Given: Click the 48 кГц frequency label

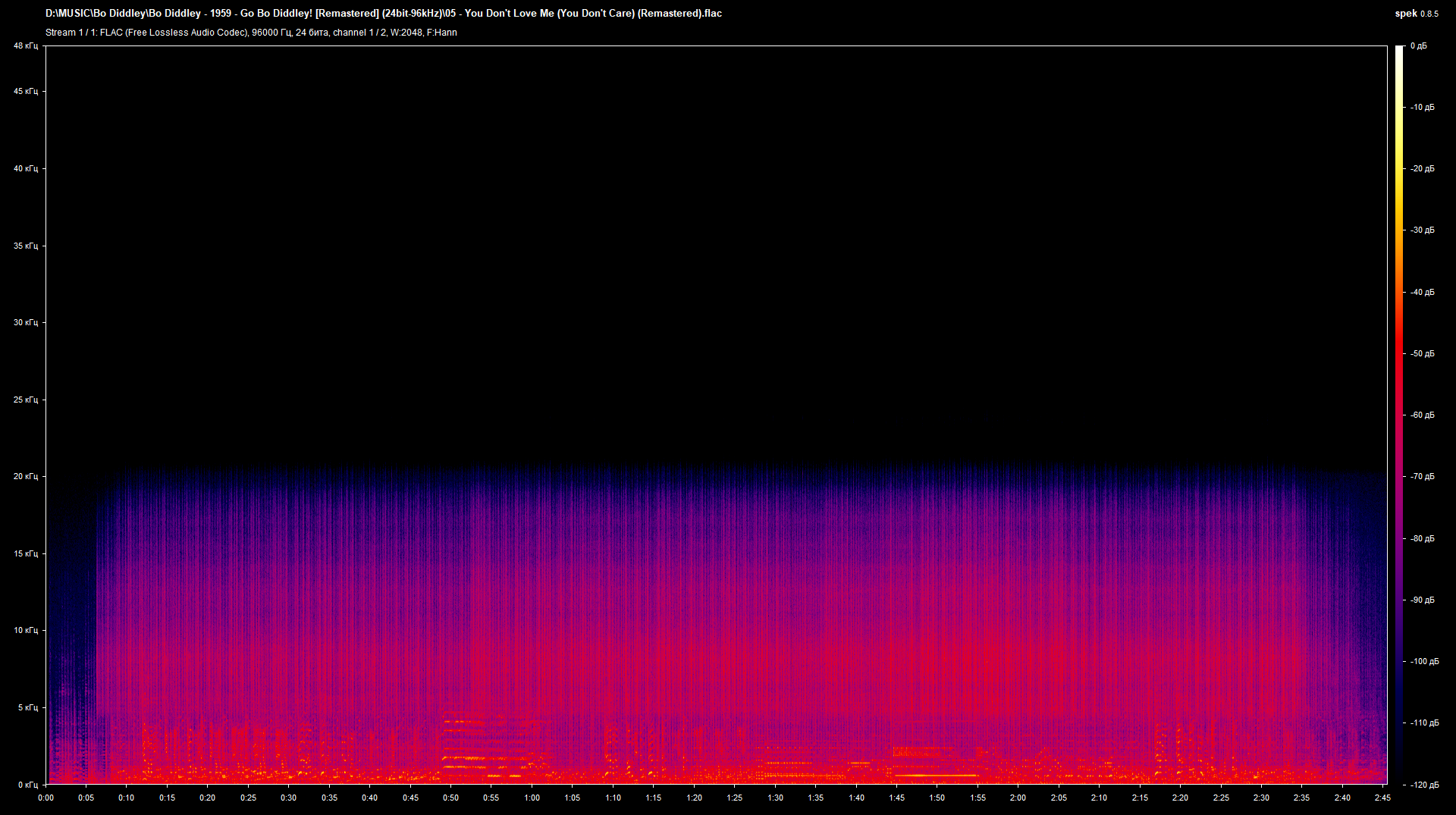Looking at the screenshot, I should pos(25,46).
